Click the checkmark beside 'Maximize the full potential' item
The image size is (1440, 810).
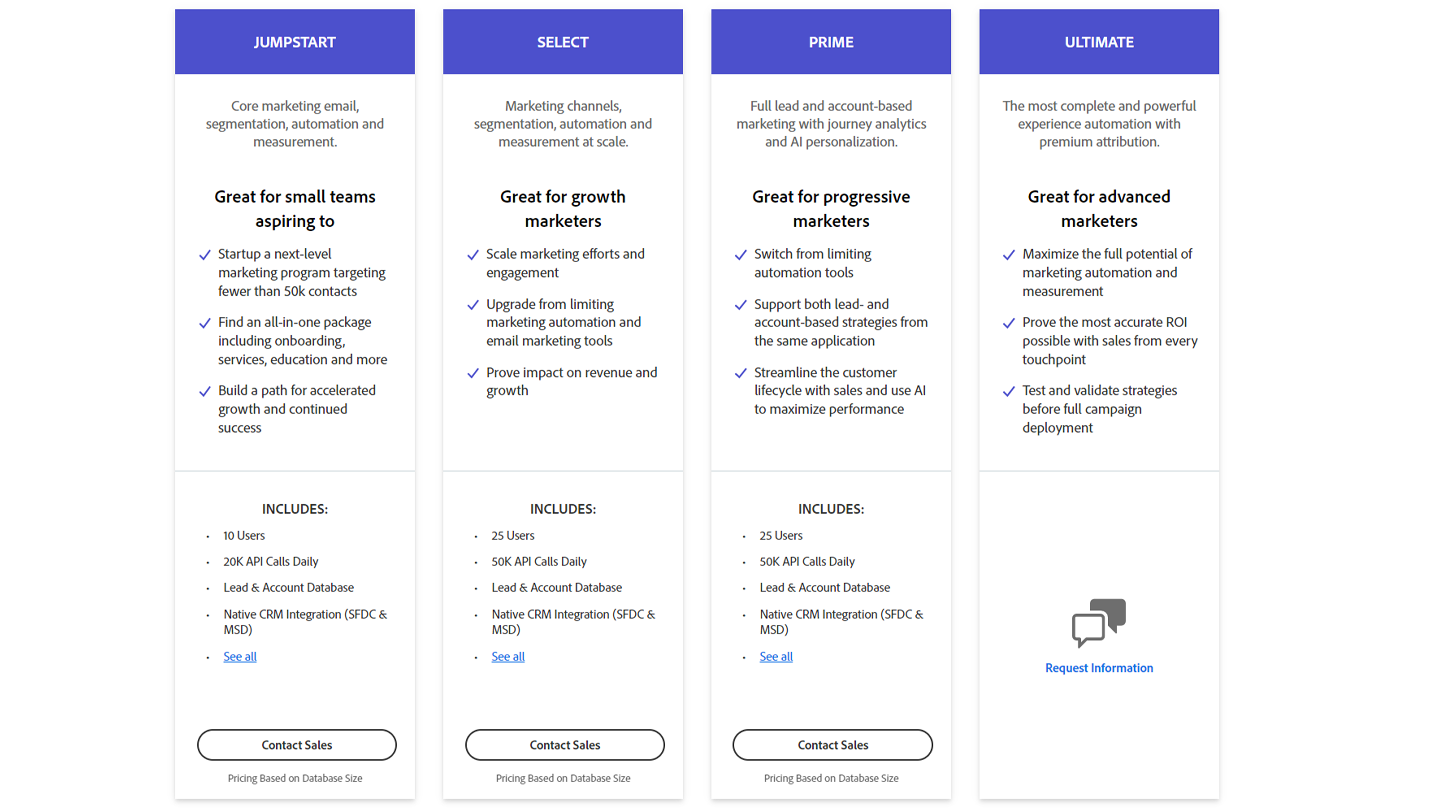pyautogui.click(x=1009, y=255)
